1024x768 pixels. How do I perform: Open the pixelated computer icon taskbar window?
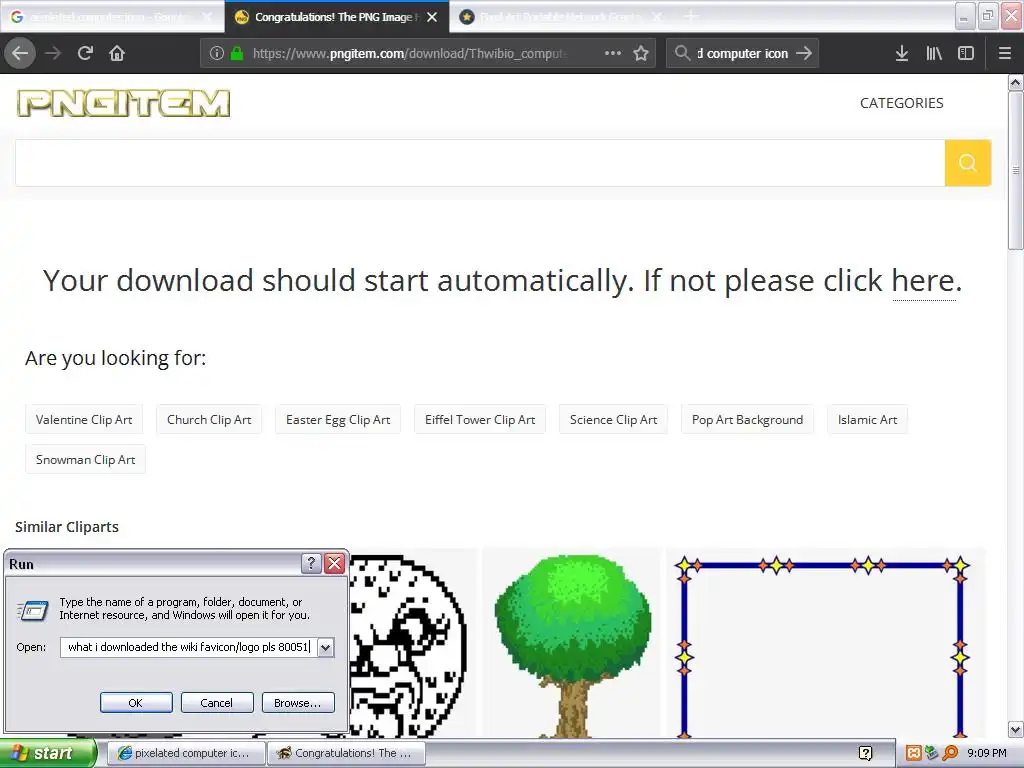[x=185, y=753]
